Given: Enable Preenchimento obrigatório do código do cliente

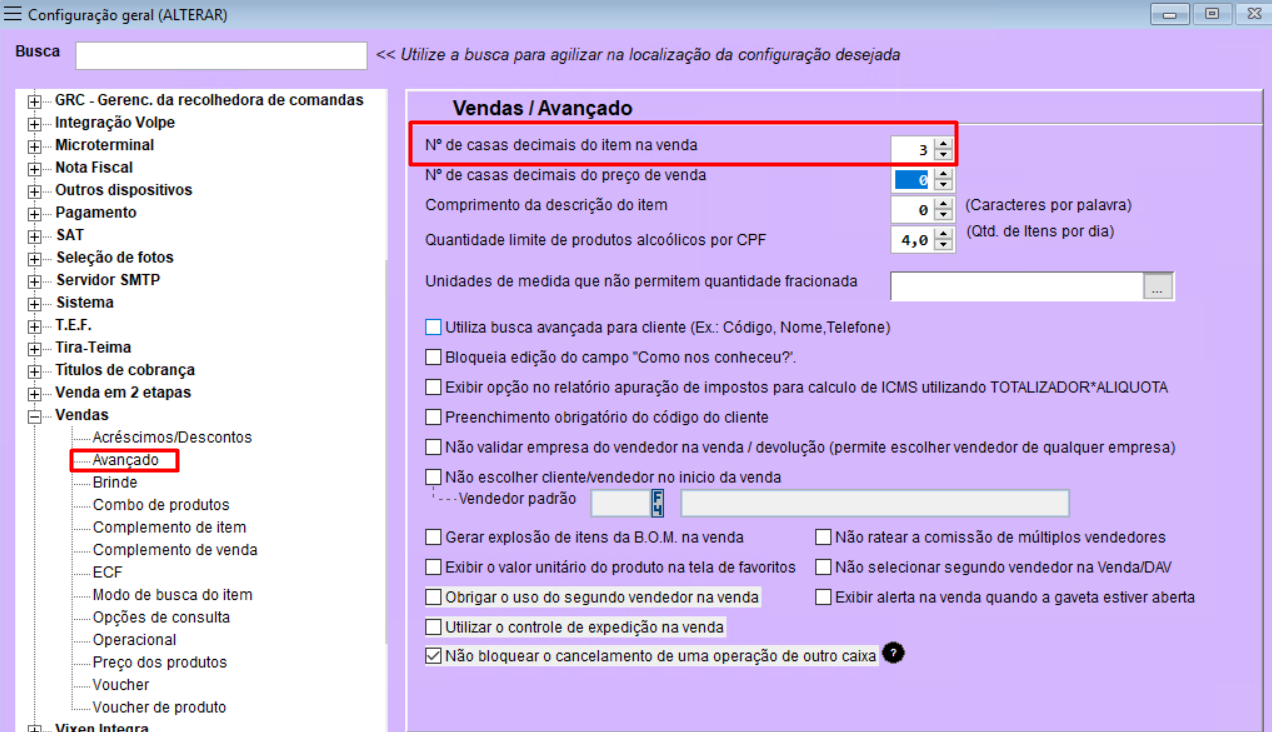Looking at the screenshot, I should [x=433, y=417].
